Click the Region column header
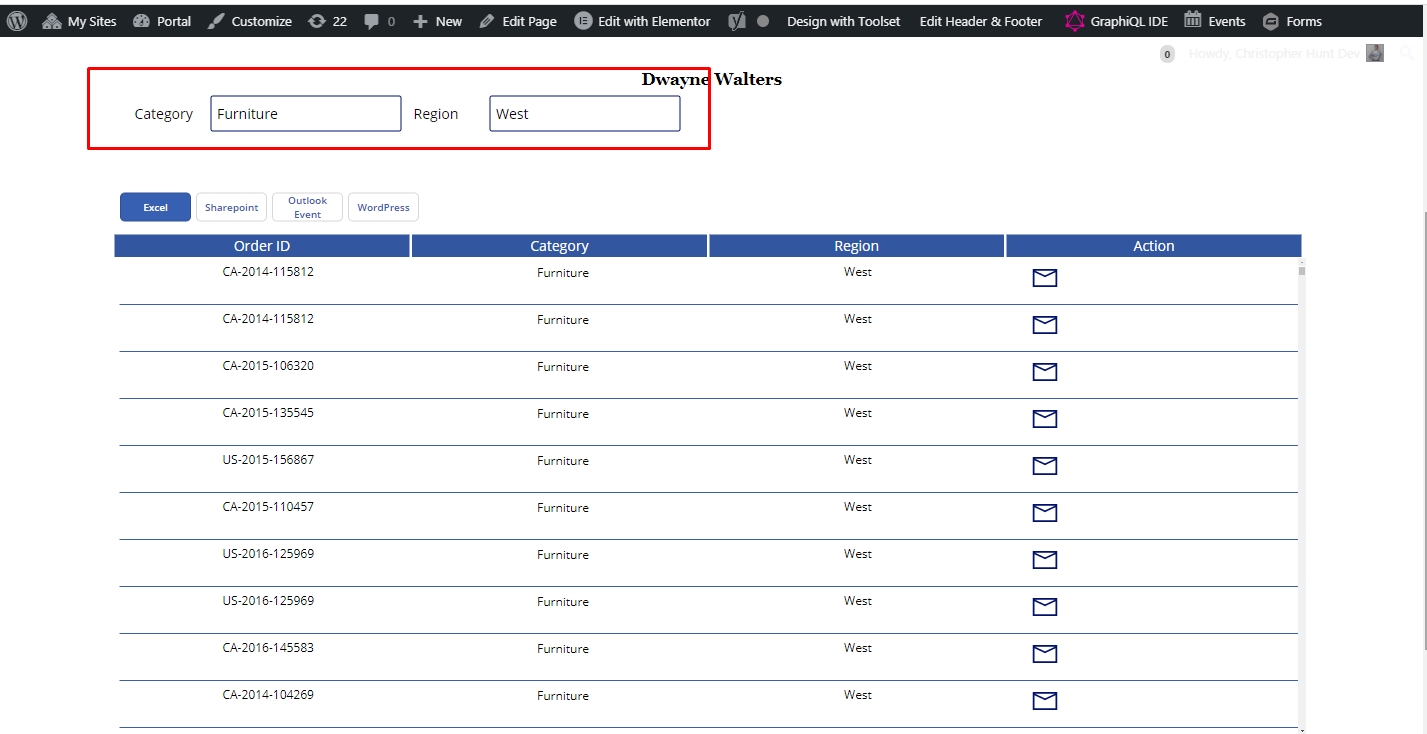 pyautogui.click(x=856, y=246)
